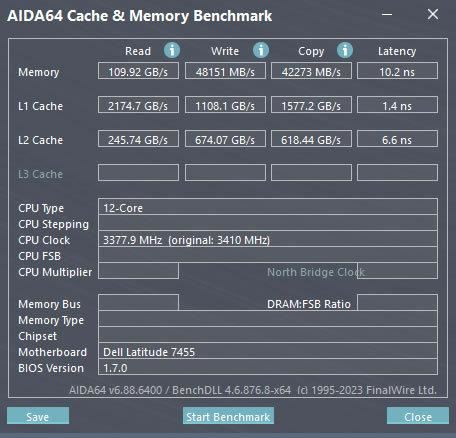
Task: Click the empty DRAM:FSB Ratio box
Action: (x=397, y=302)
